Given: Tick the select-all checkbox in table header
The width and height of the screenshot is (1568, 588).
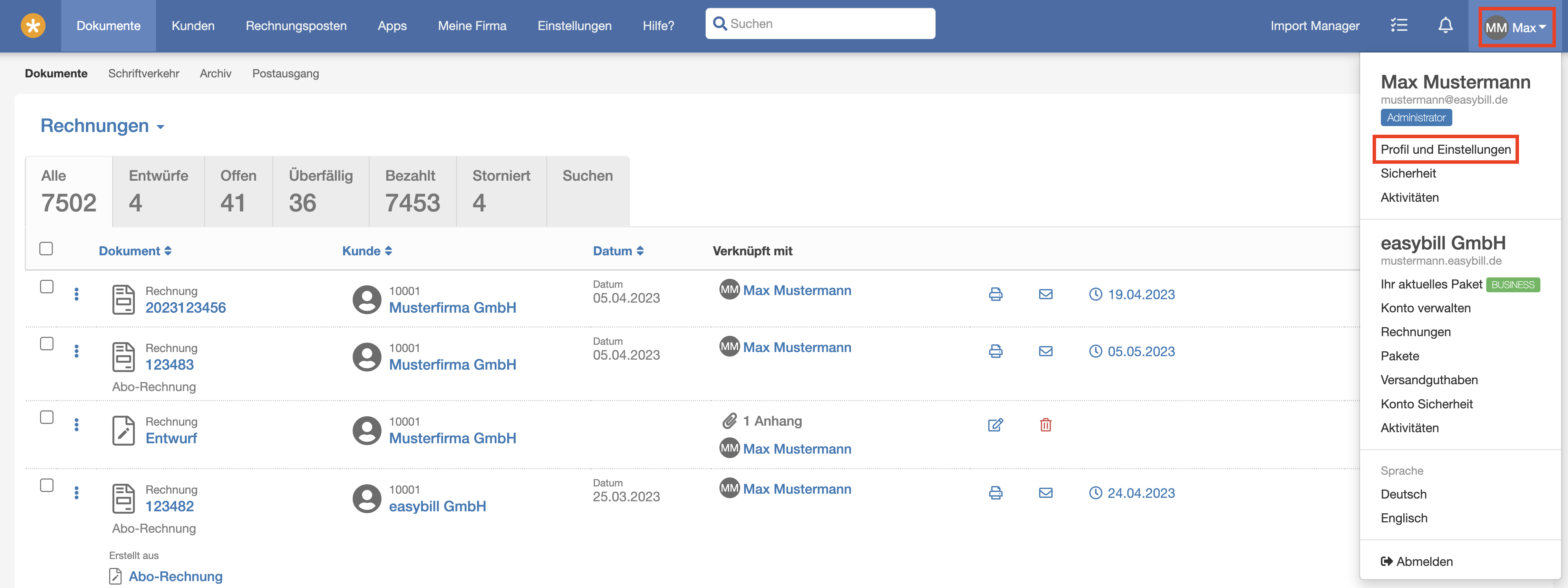Looking at the screenshot, I should (46, 249).
